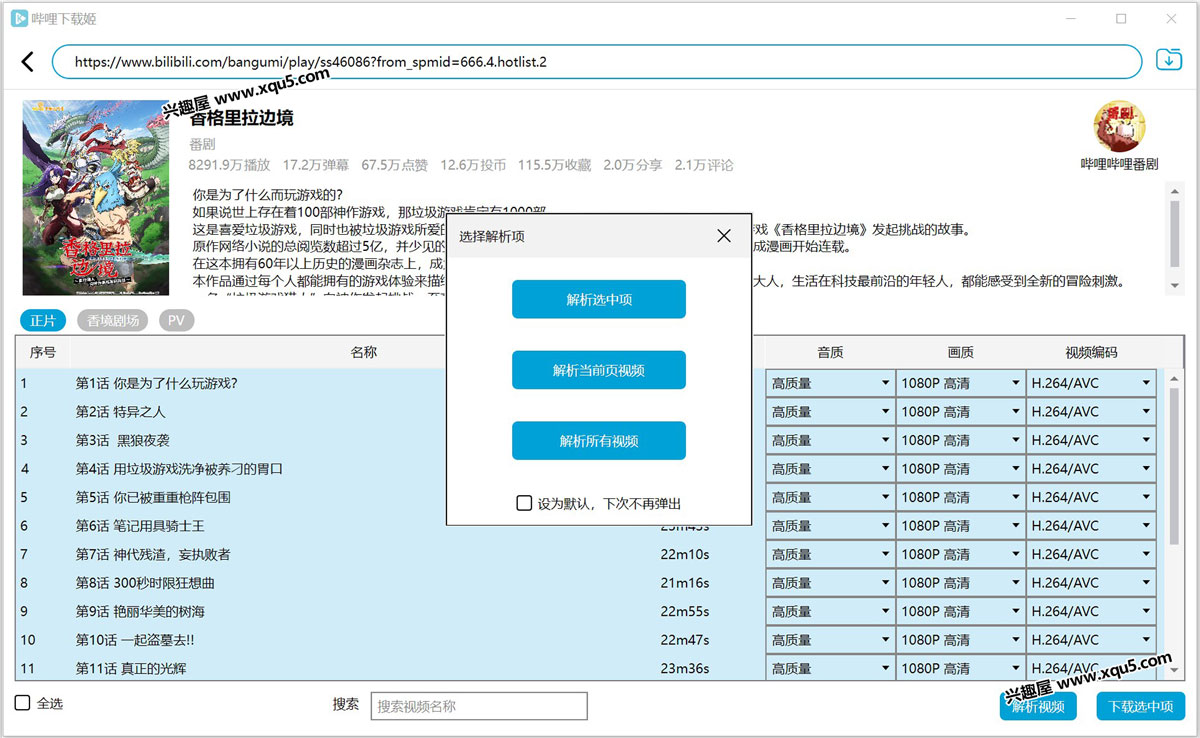The height and width of the screenshot is (738, 1200).
Task: Open 音质 dropdown for 第7话 row
Action: [830, 554]
